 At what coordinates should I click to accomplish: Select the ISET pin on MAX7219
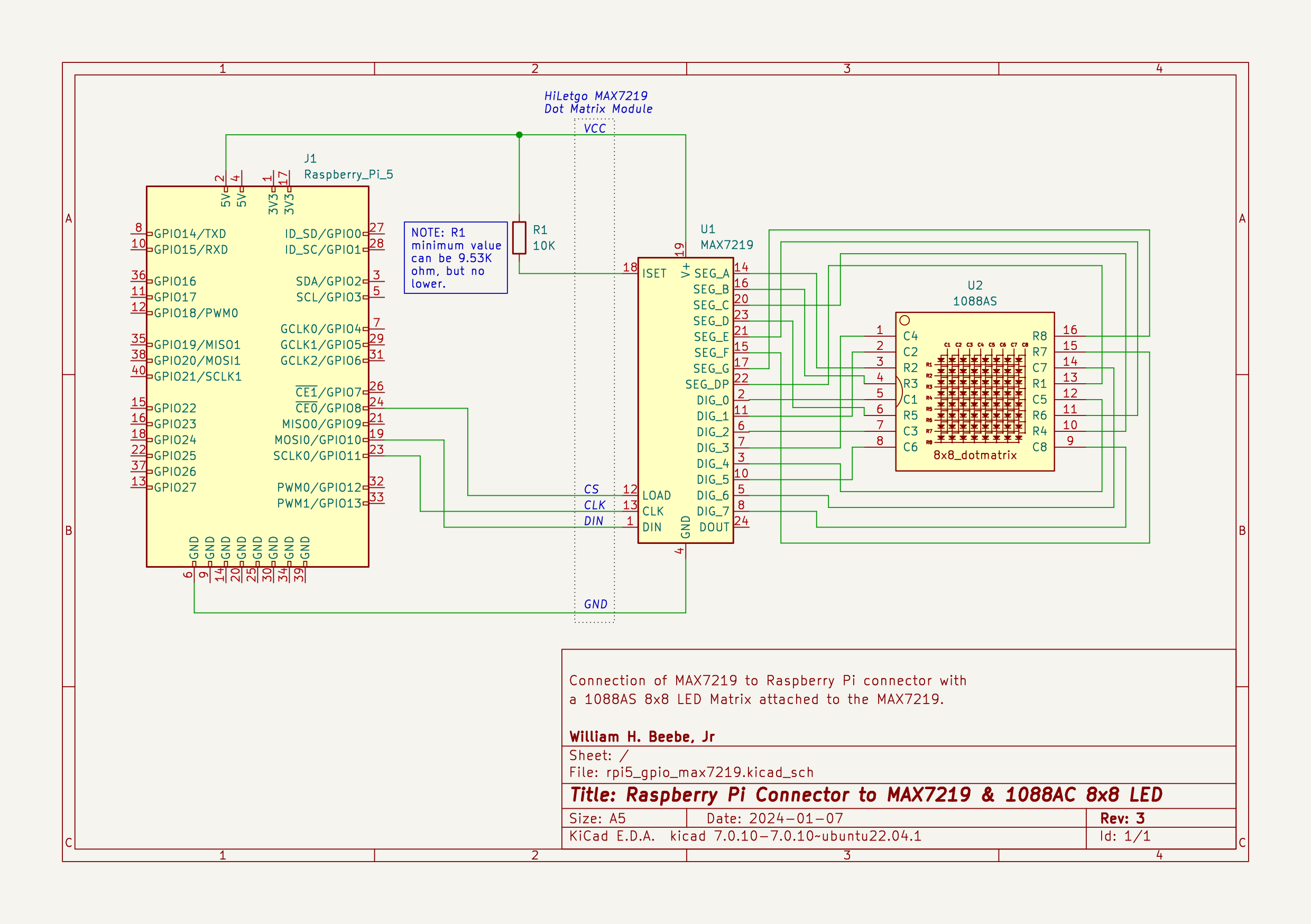(x=654, y=273)
